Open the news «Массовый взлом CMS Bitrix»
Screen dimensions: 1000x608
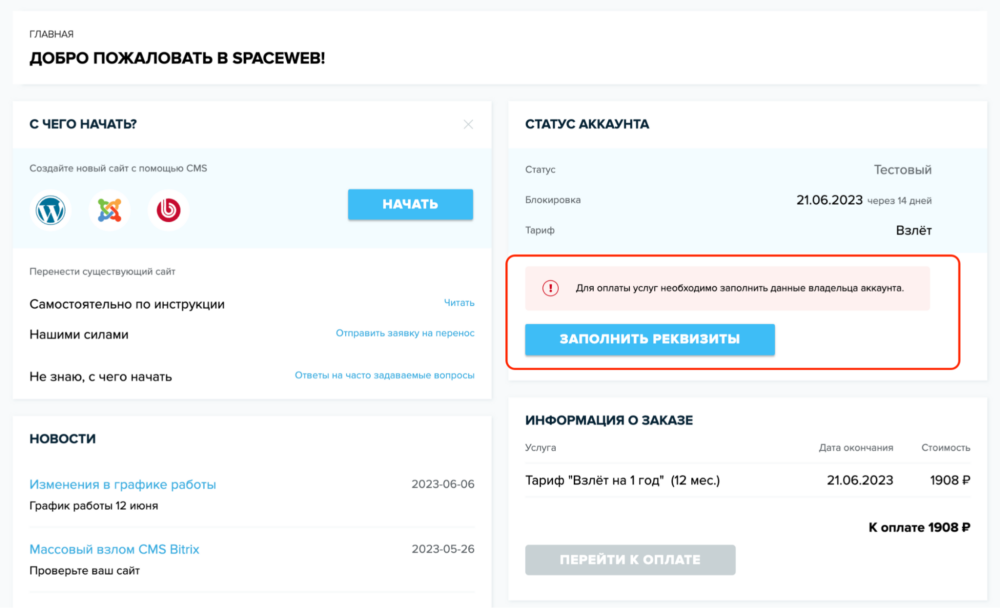click(113, 549)
